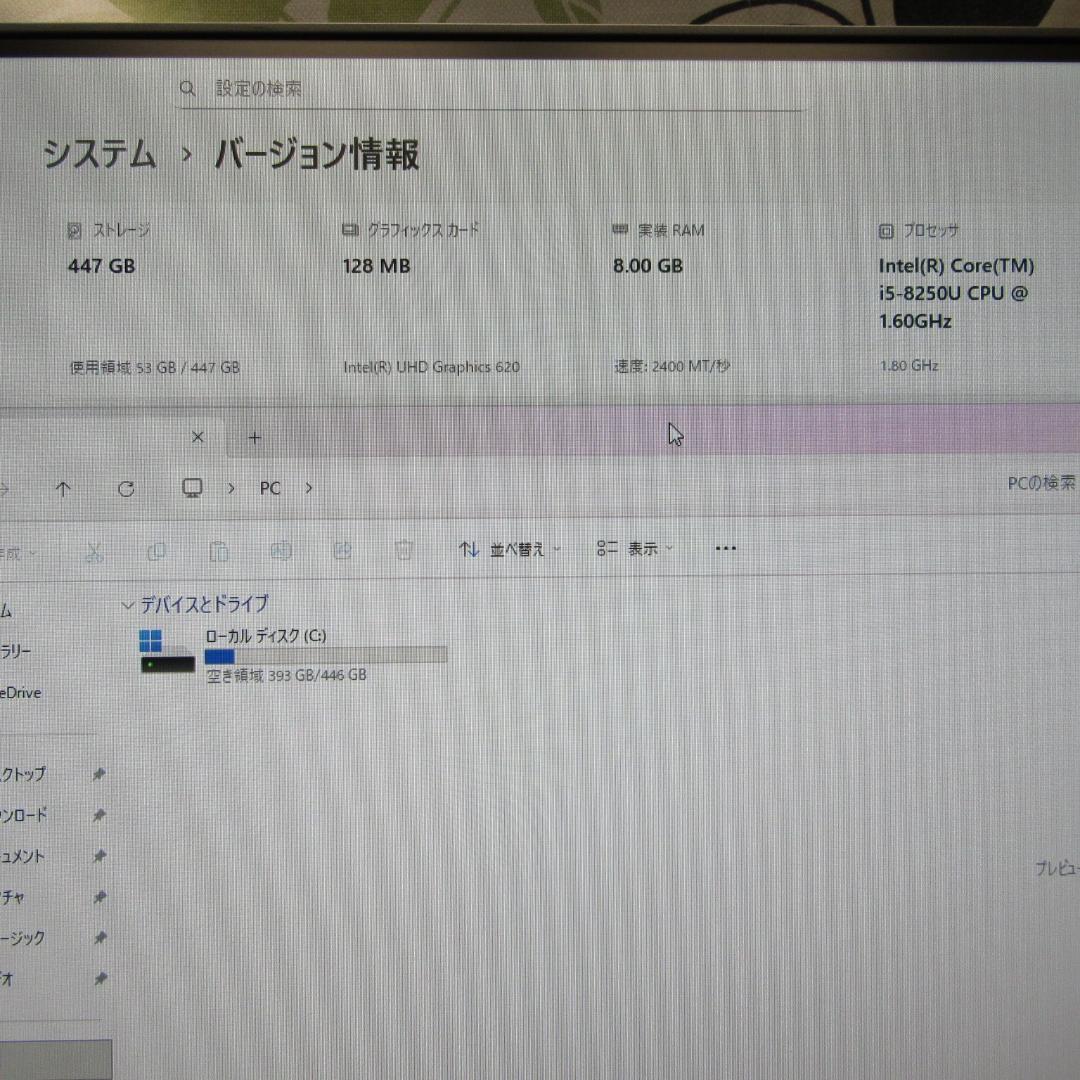Screen dimensions: 1080x1080
Task: Click PC in the address bar
Action: point(269,488)
